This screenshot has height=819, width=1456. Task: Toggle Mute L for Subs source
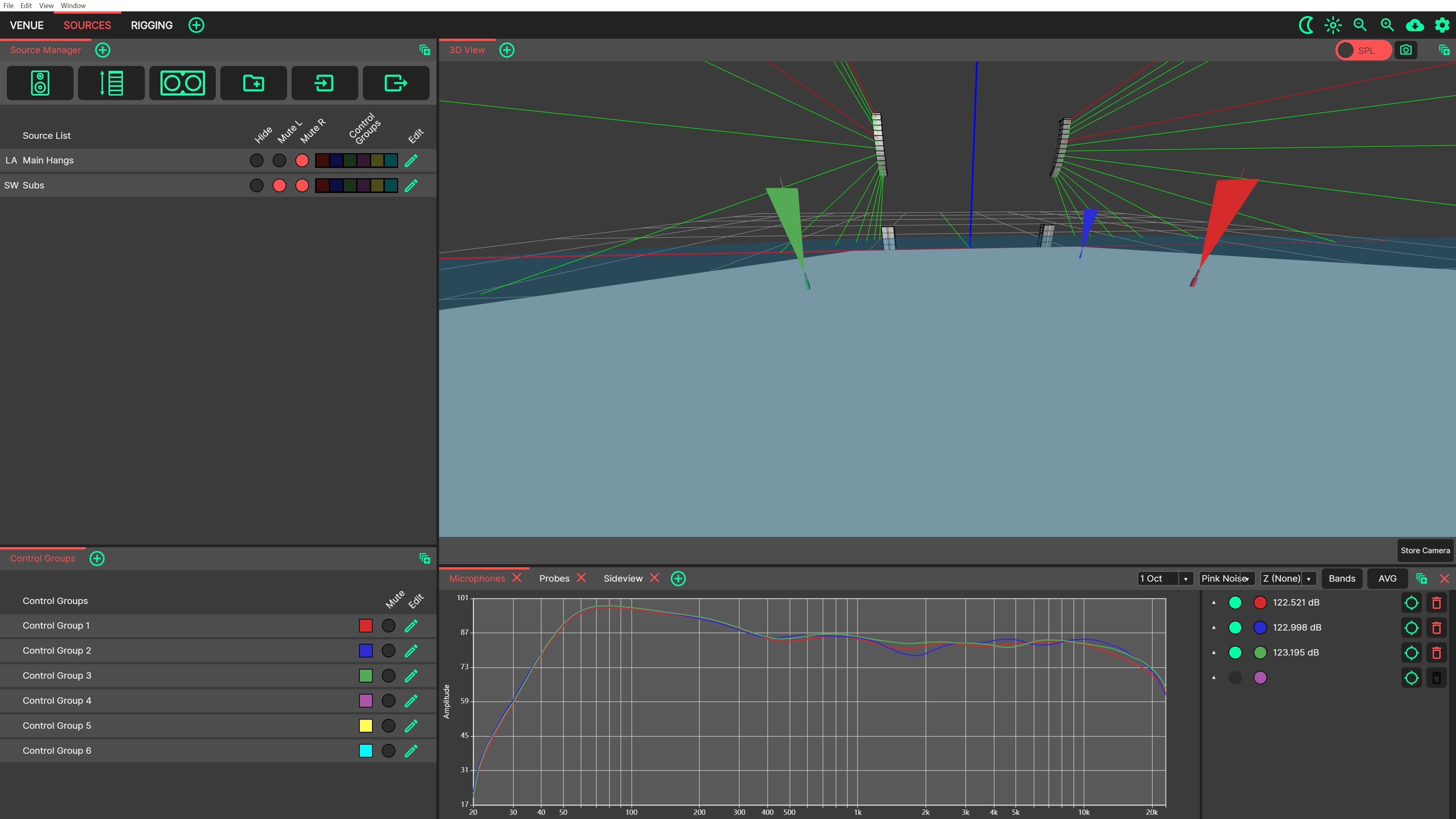(279, 185)
